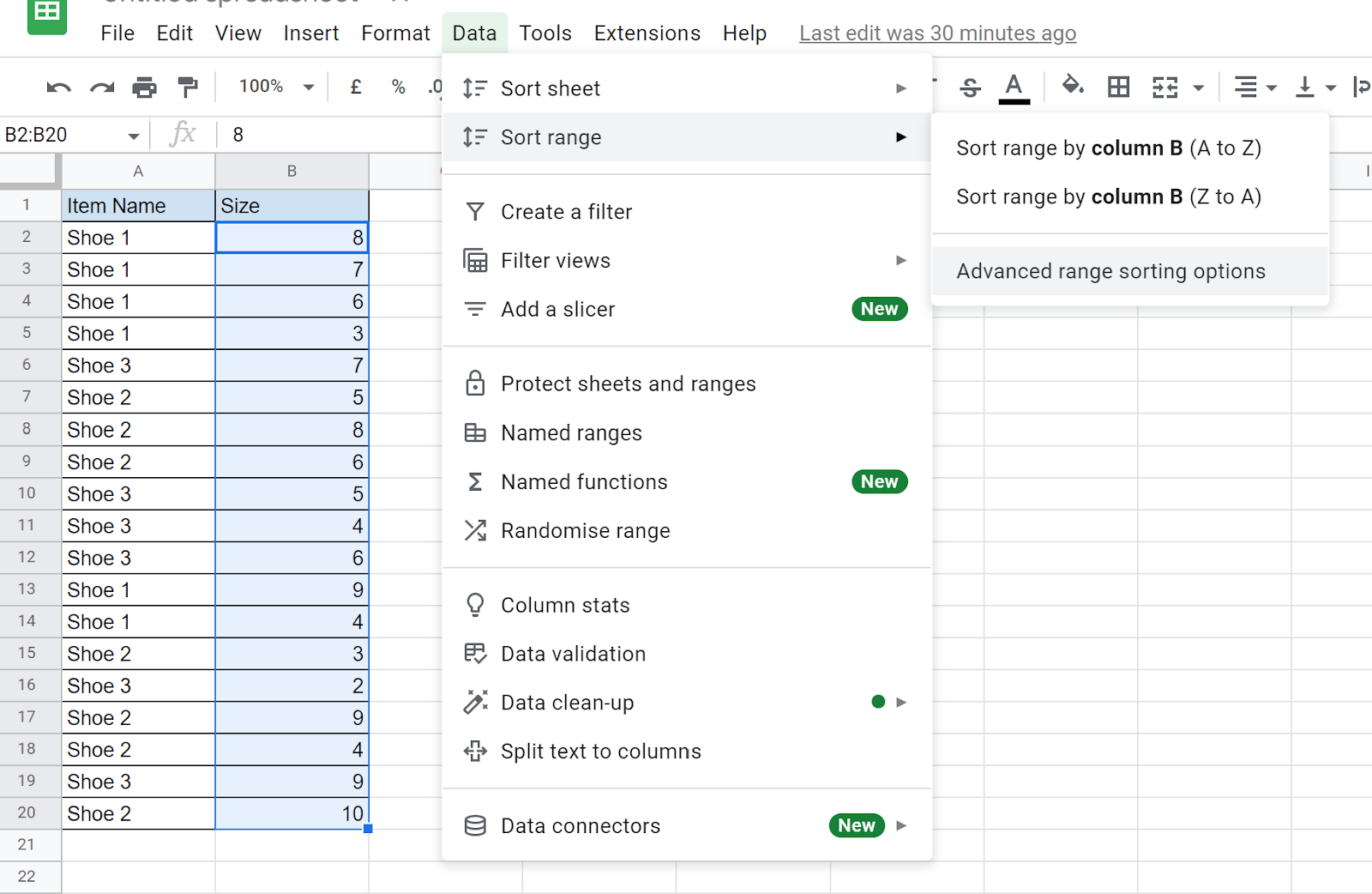This screenshot has height=894, width=1372.
Task: Open the fill colour tool
Action: click(x=1073, y=86)
